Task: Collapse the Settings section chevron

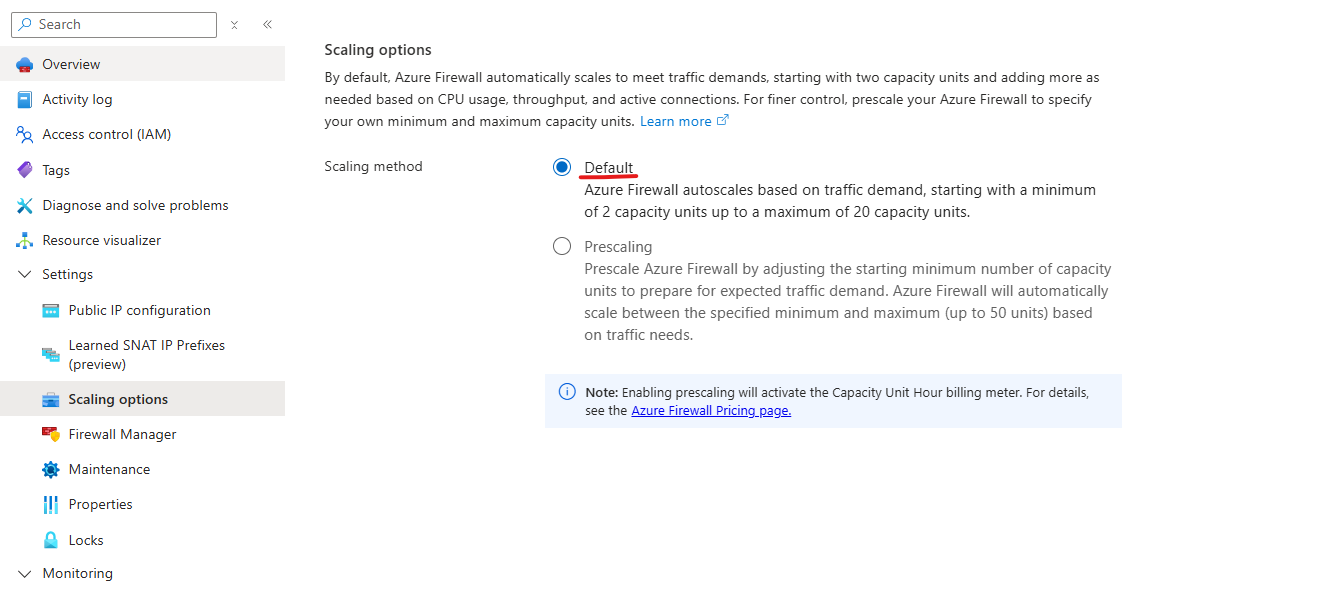Action: 25,275
